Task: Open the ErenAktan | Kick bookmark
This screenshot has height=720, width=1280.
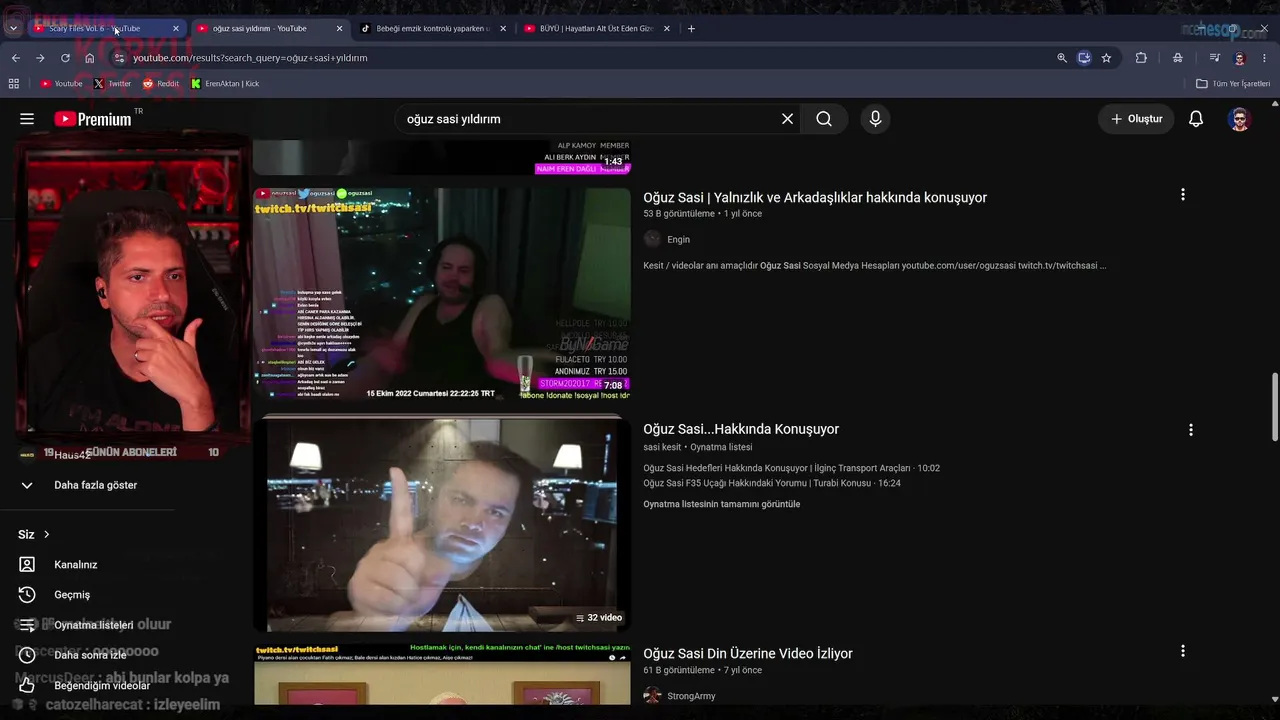Action: (x=225, y=84)
